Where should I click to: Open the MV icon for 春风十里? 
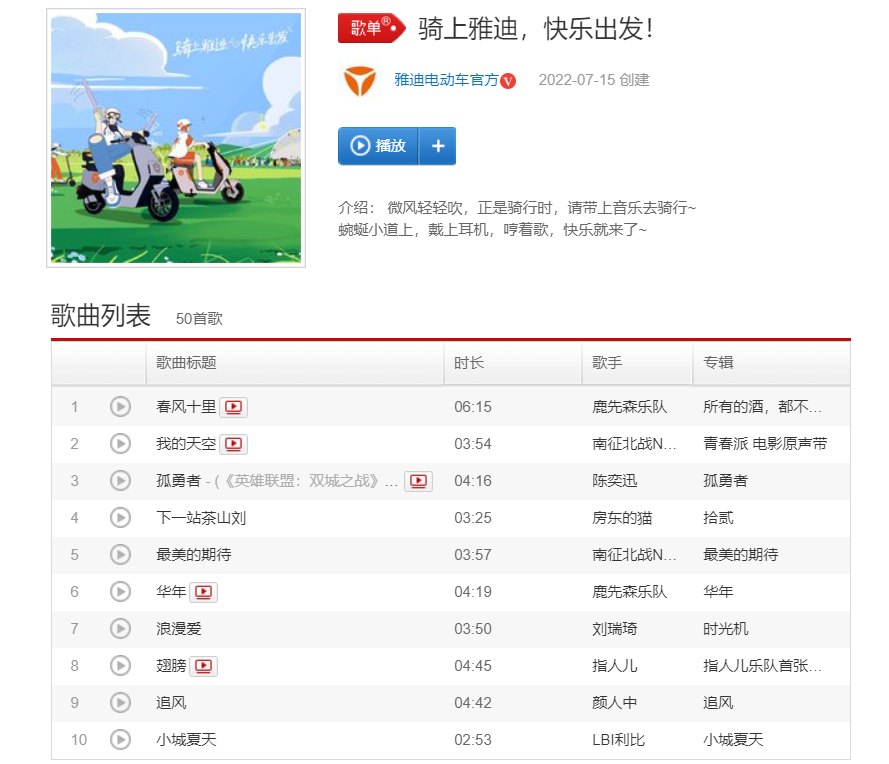click(233, 407)
